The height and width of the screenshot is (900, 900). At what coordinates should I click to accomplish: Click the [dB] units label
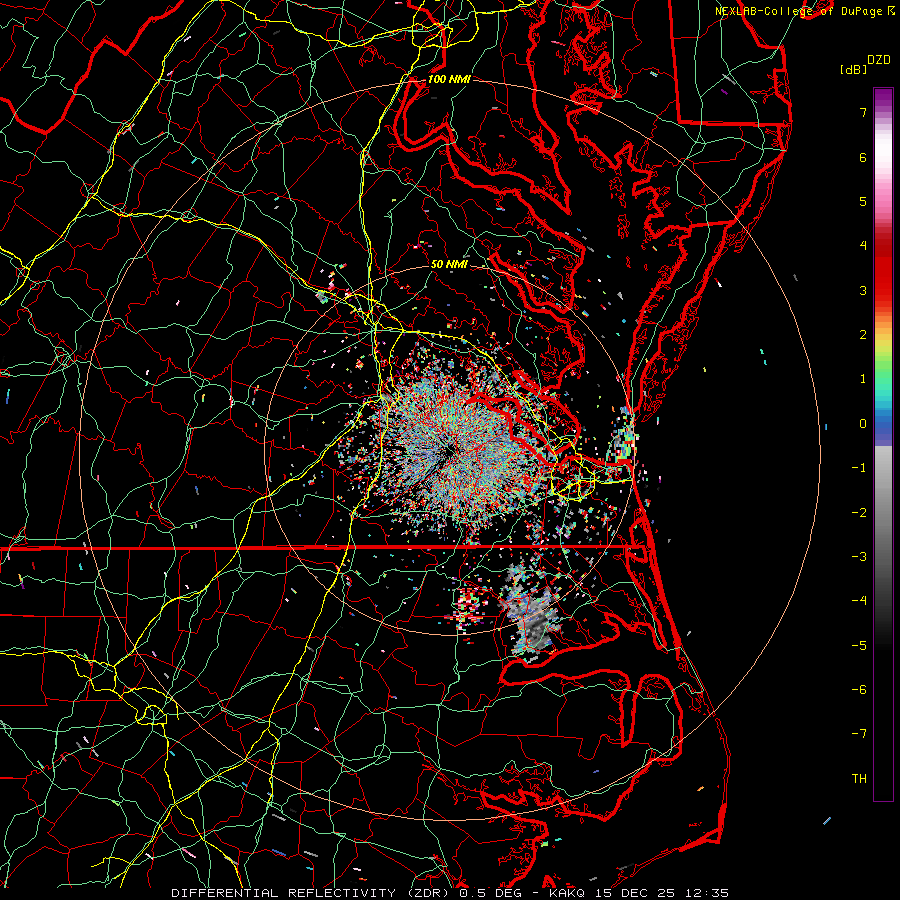[x=854, y=69]
